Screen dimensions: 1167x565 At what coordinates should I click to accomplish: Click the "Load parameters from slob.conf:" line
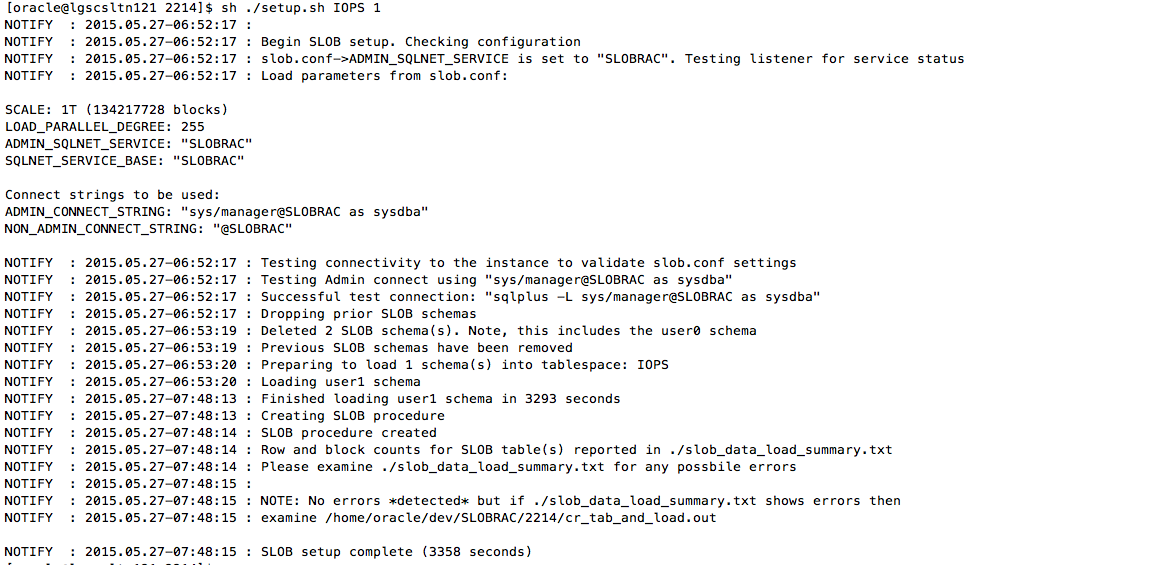pos(384,76)
